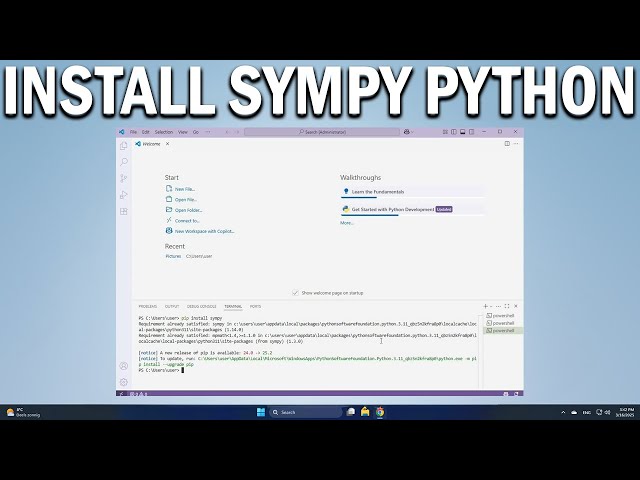Toggle the bottom panel visibility

click(x=463, y=132)
